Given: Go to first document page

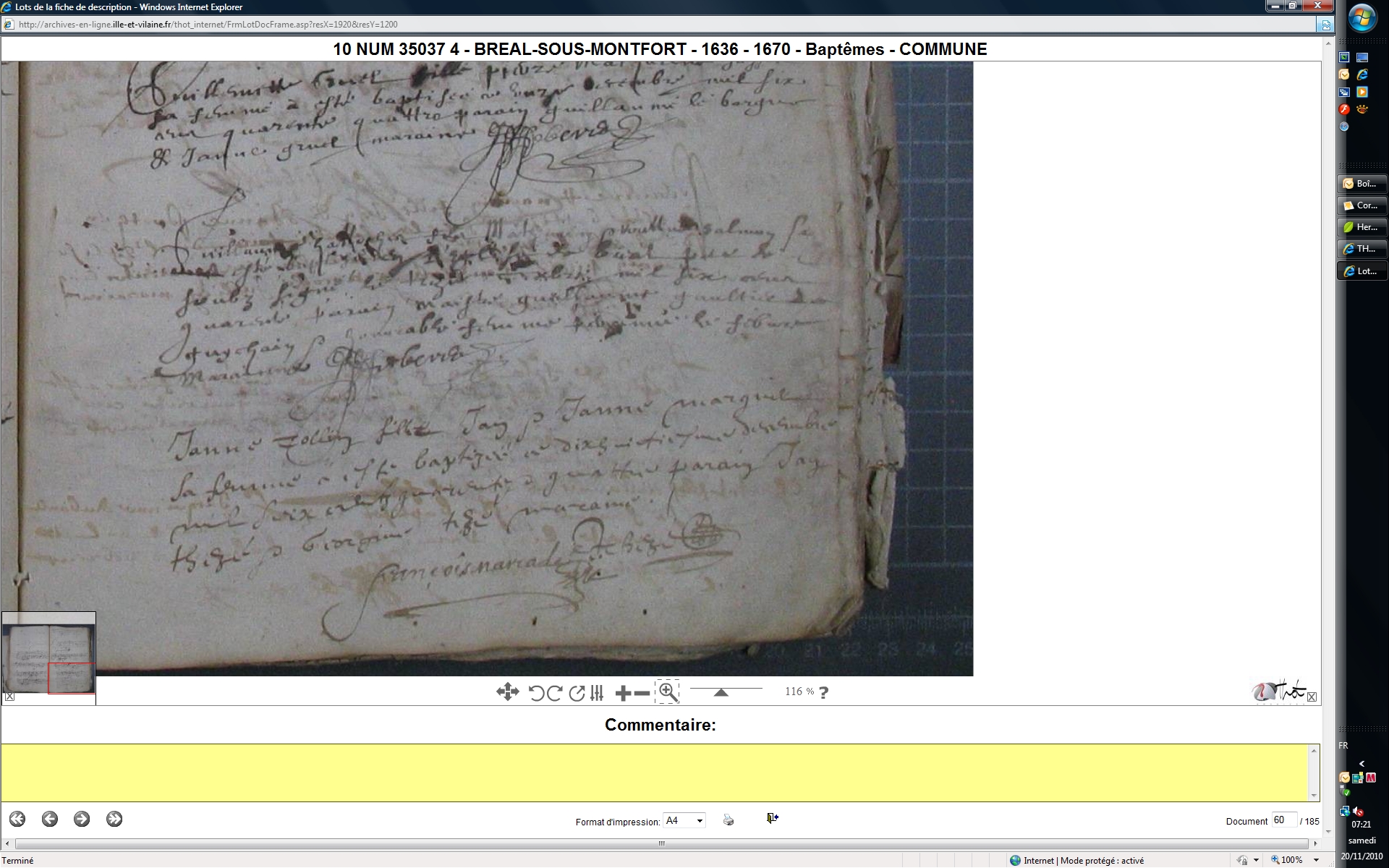Looking at the screenshot, I should (17, 819).
